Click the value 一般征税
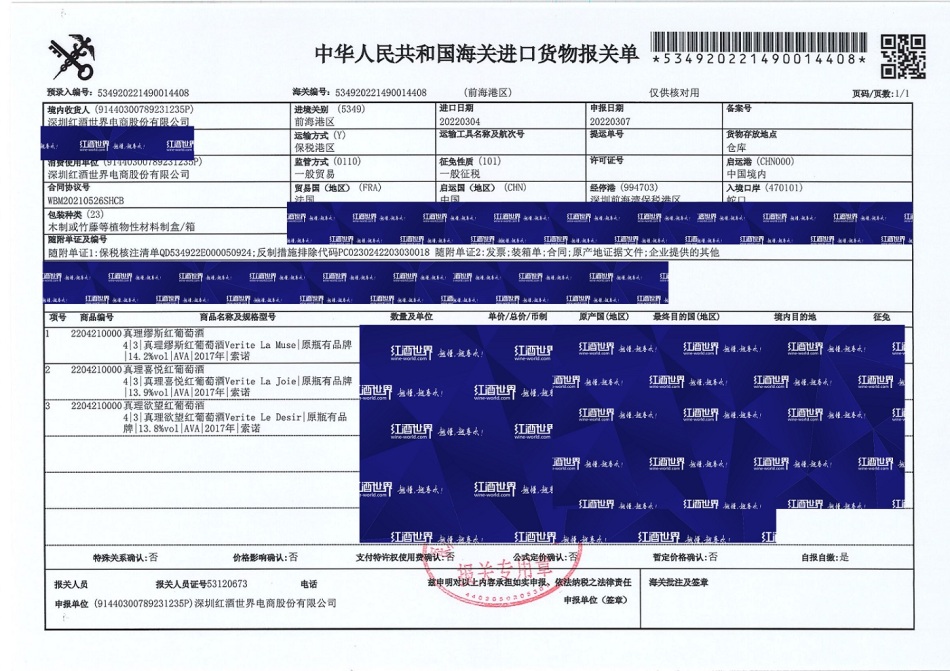 [x=460, y=174]
